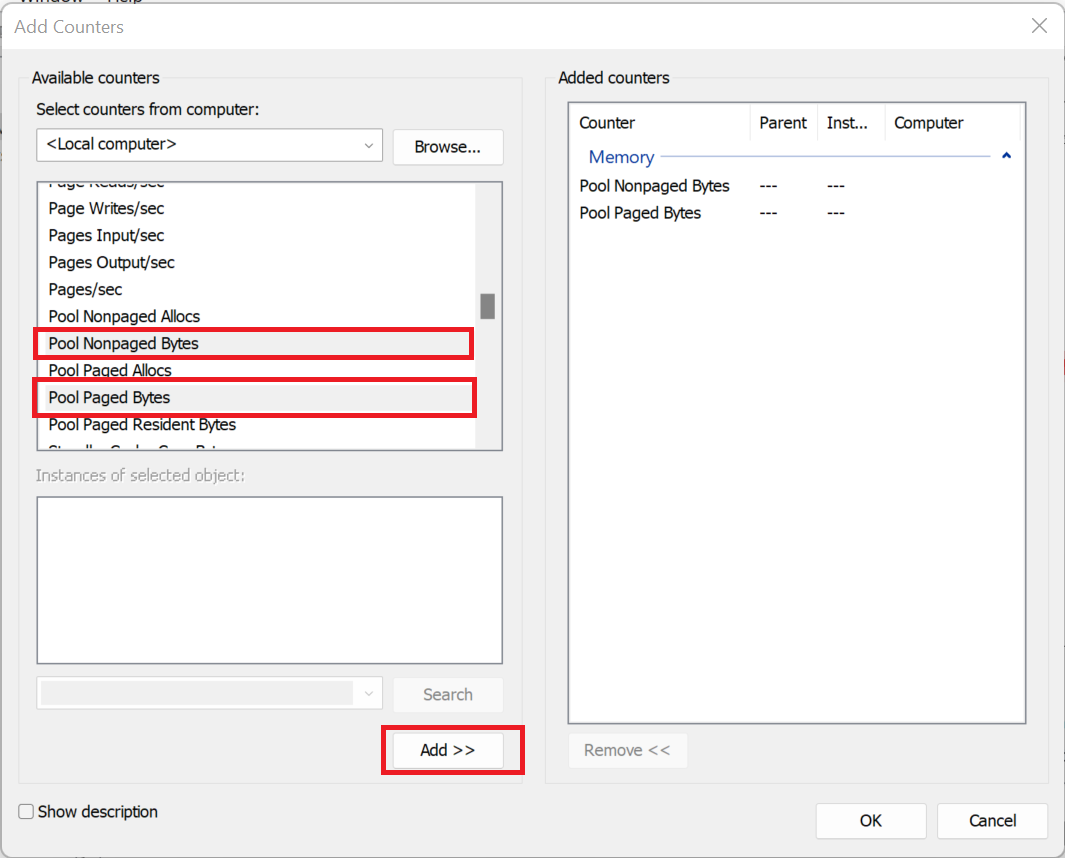
Task: Cancel the Add Counters dialog
Action: pyautogui.click(x=992, y=821)
